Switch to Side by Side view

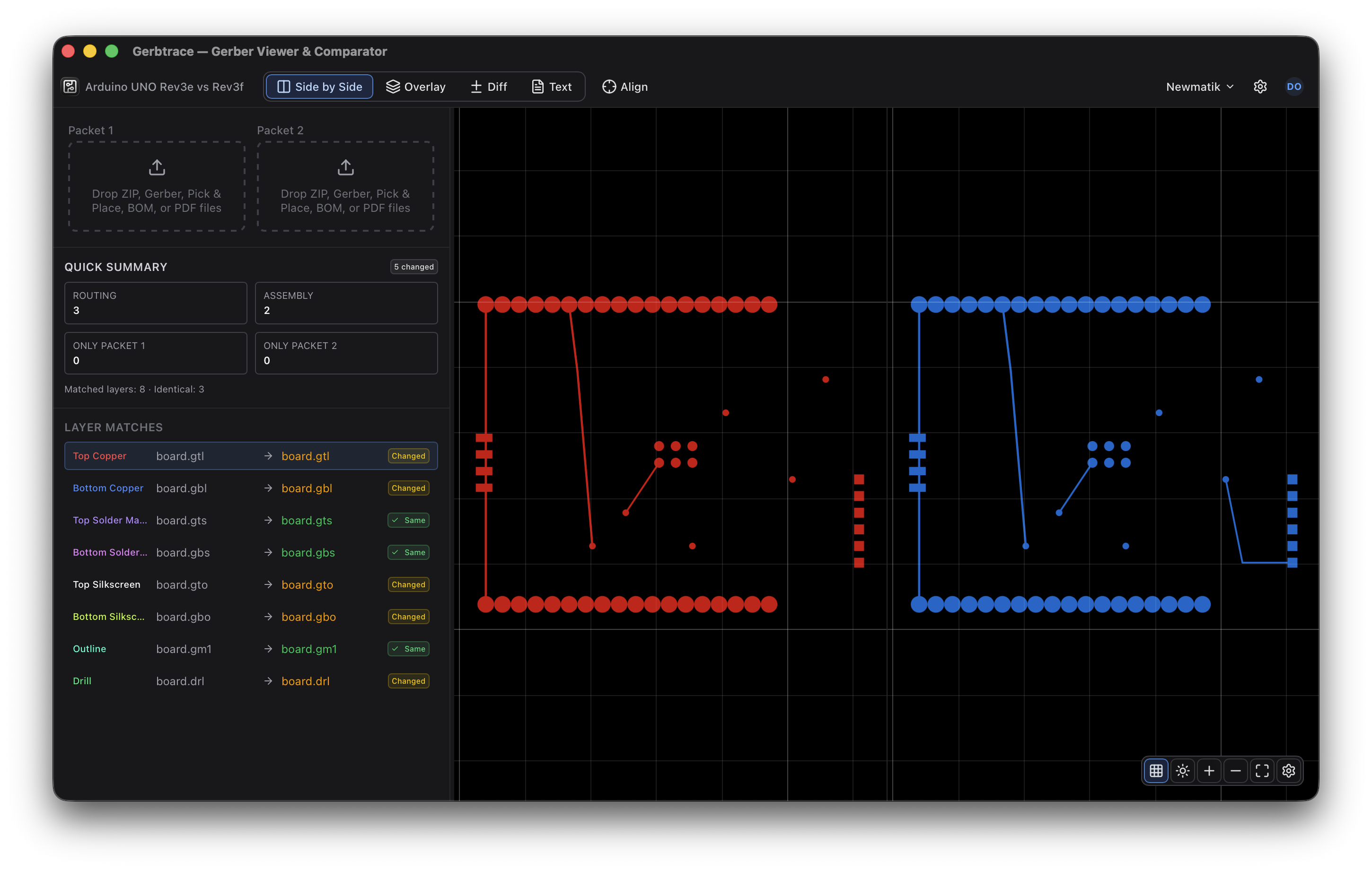pos(320,87)
